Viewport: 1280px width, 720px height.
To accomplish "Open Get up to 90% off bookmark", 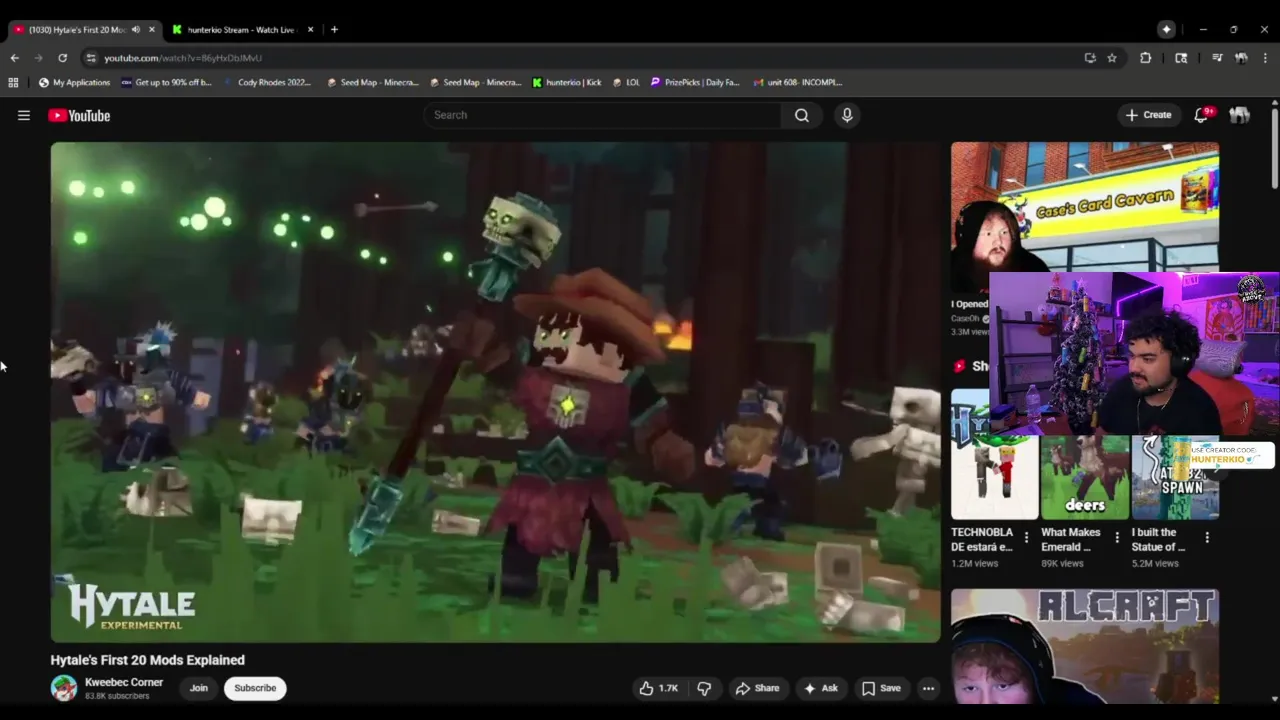I will tap(166, 82).
